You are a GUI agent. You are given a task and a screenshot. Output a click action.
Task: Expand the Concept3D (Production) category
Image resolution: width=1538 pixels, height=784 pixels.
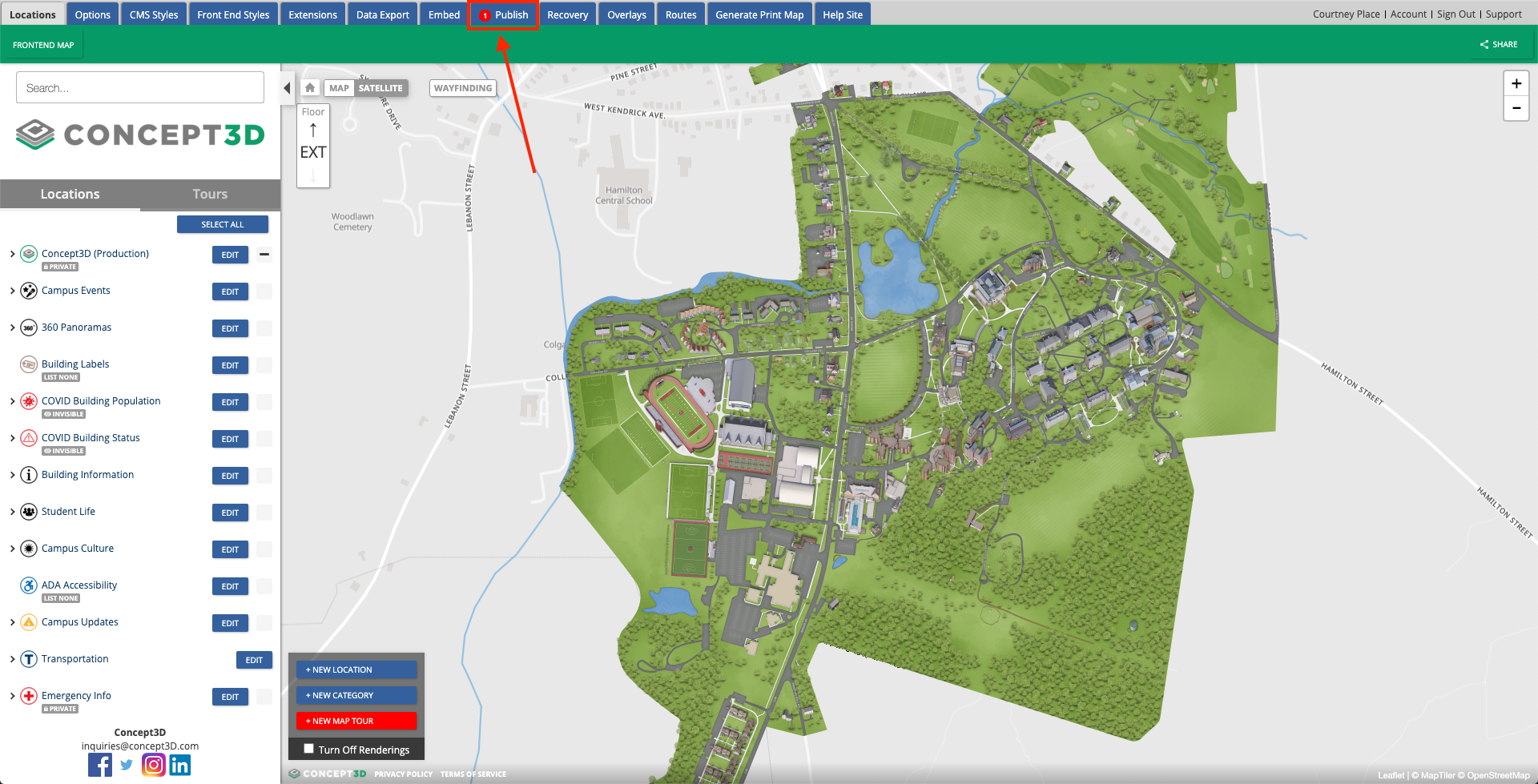(12, 254)
